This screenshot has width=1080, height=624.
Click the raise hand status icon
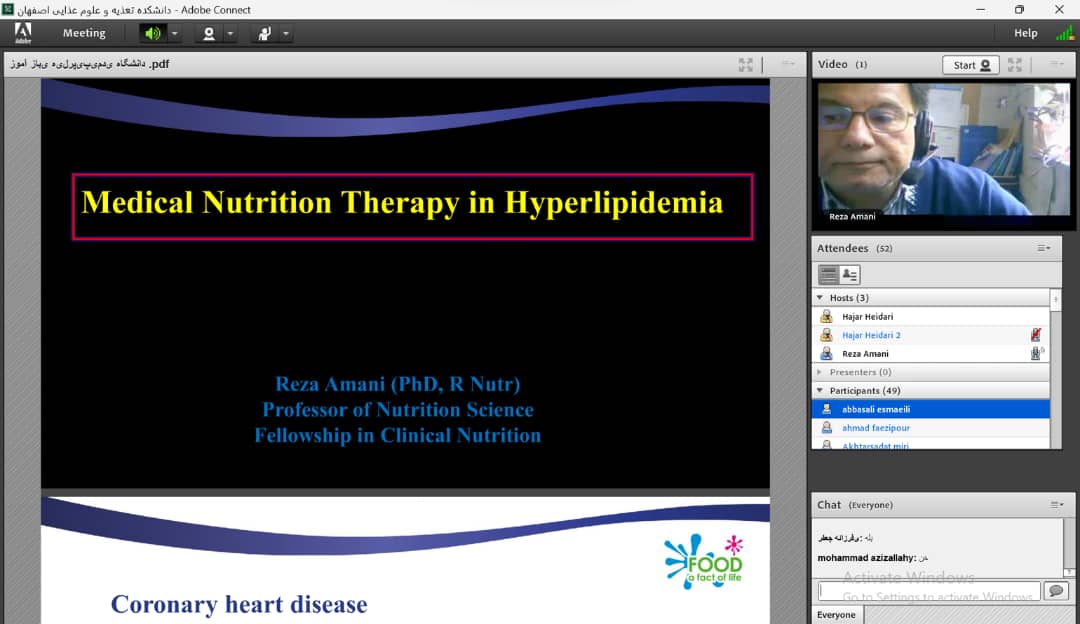264,33
